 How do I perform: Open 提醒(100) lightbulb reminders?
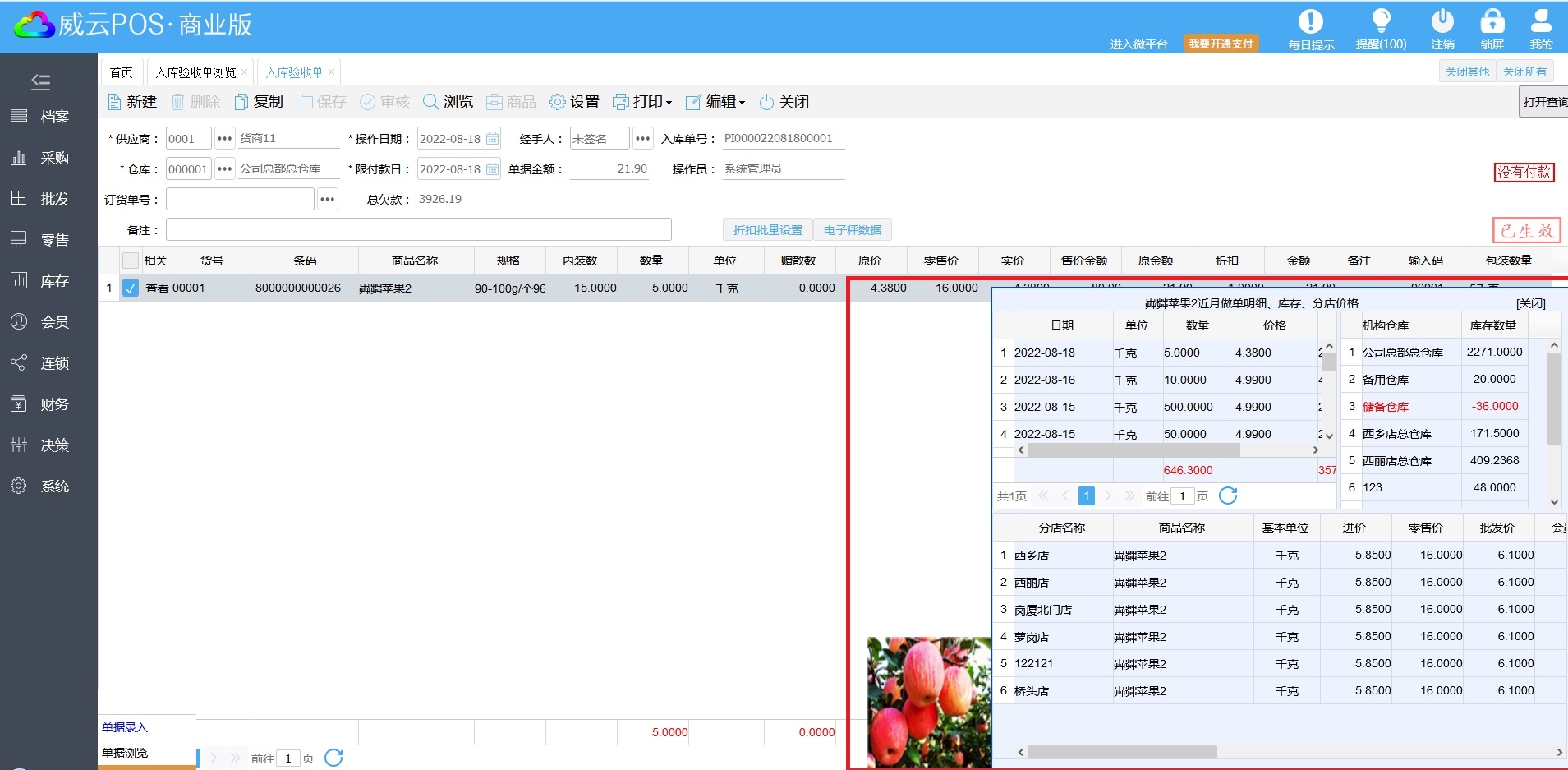coord(1381,22)
